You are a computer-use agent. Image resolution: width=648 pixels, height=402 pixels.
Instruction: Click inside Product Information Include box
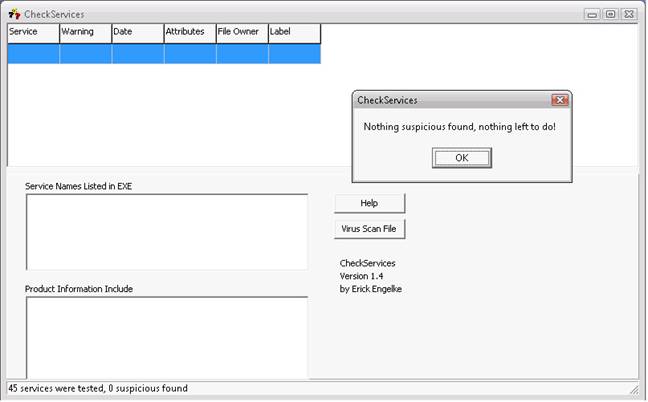pos(167,338)
